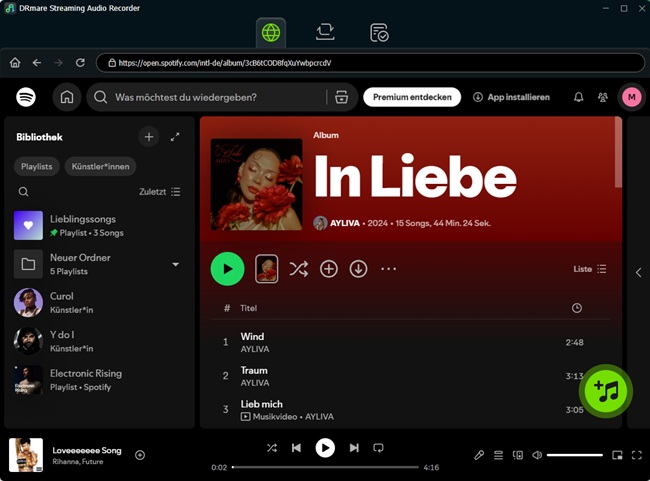650x481 pixels.
Task: Expand the Neuer Ordner folder arrow
Action: pyautogui.click(x=176, y=264)
